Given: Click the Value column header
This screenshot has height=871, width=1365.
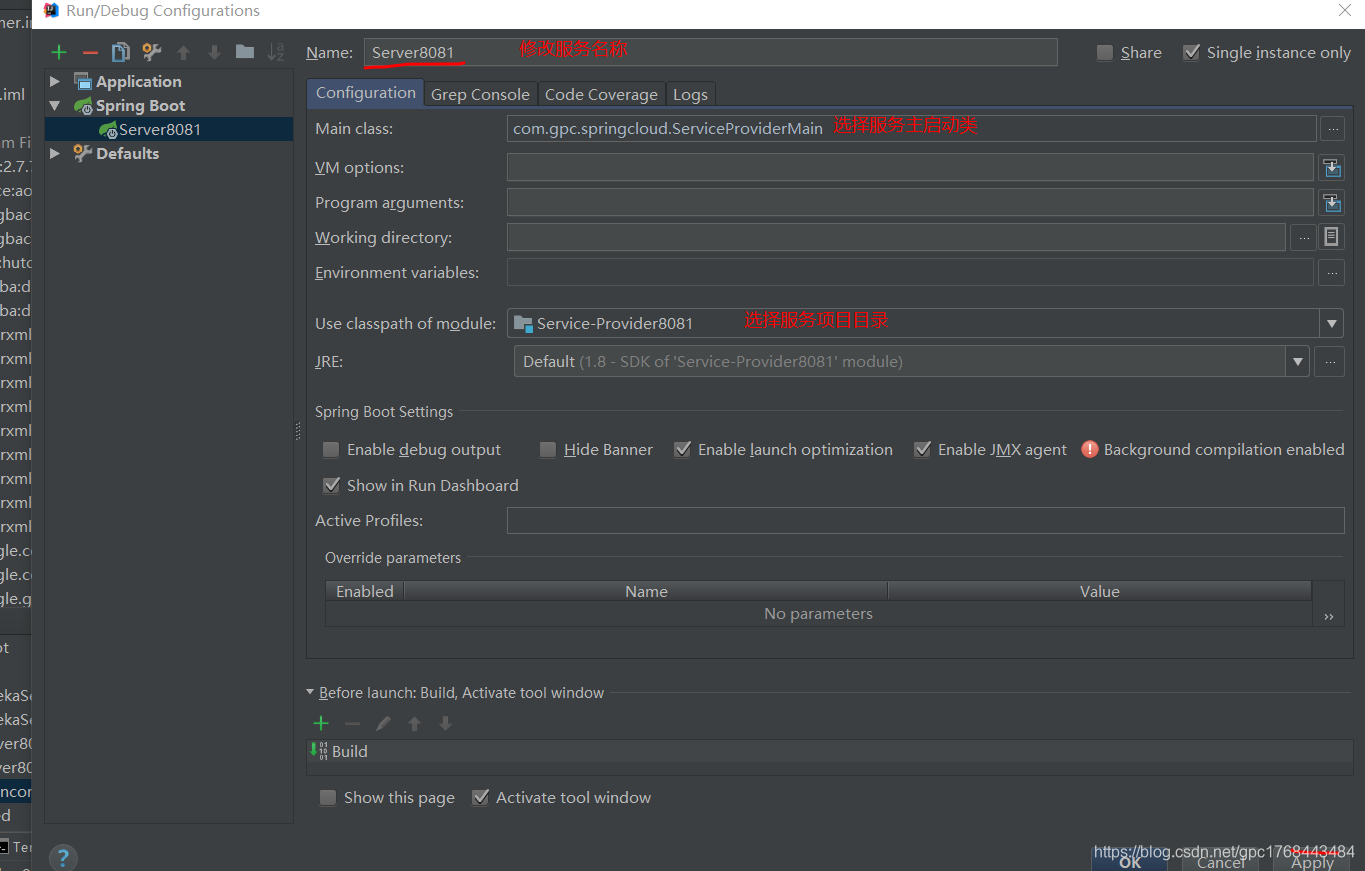Looking at the screenshot, I should (1099, 591).
